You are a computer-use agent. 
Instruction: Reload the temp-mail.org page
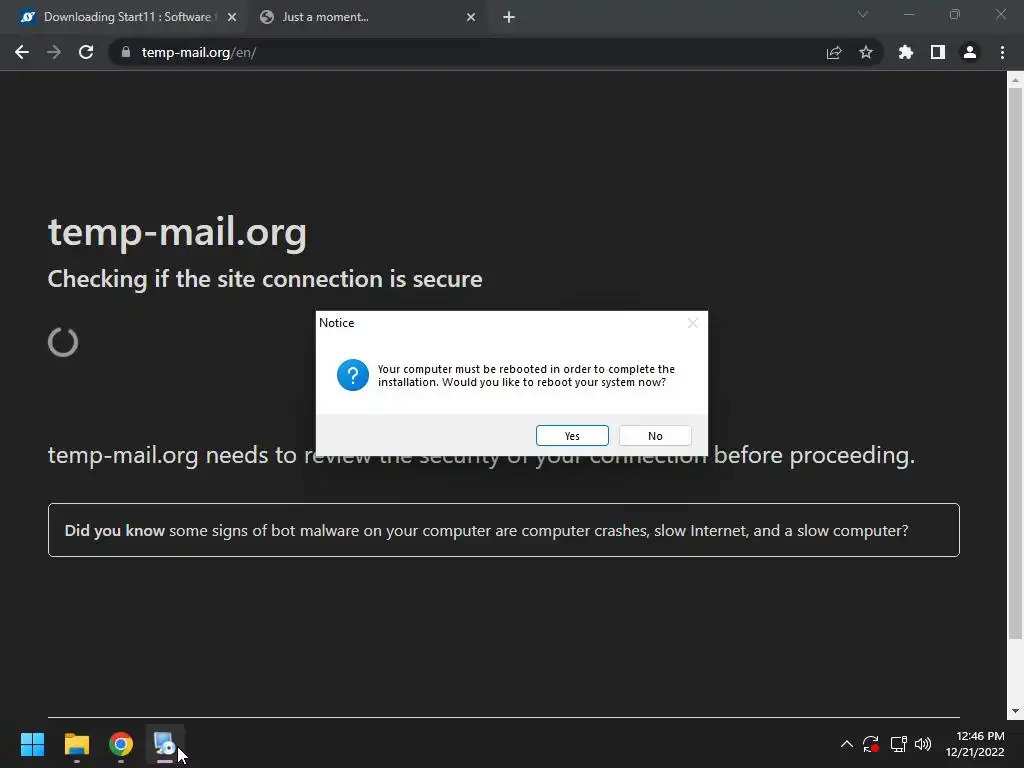click(86, 52)
